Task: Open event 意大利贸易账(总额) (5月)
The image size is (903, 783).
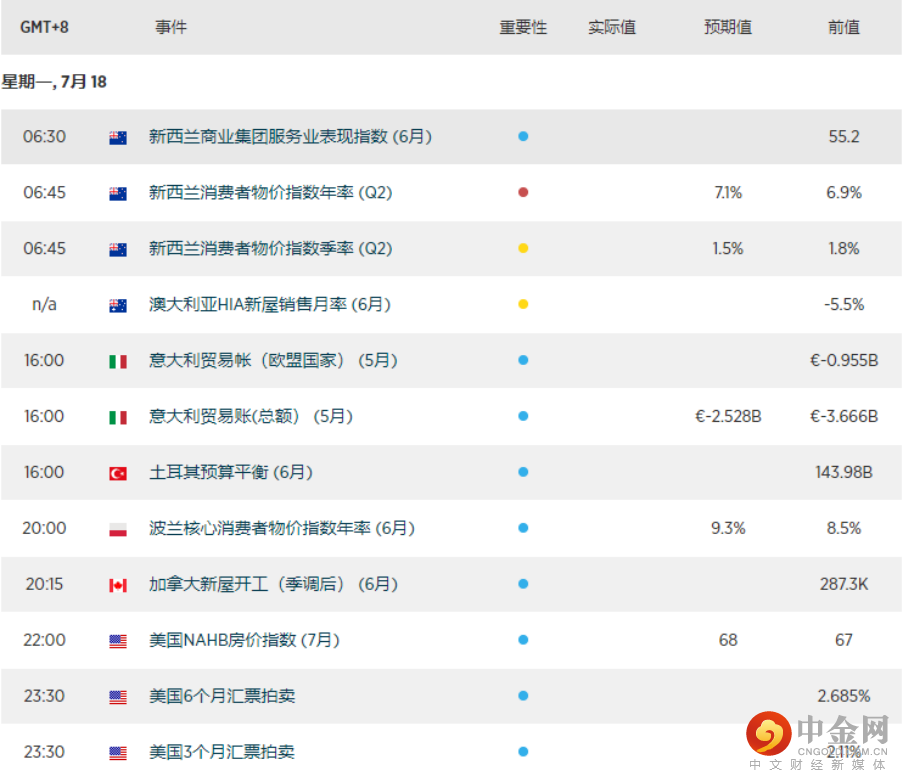Action: [251, 416]
